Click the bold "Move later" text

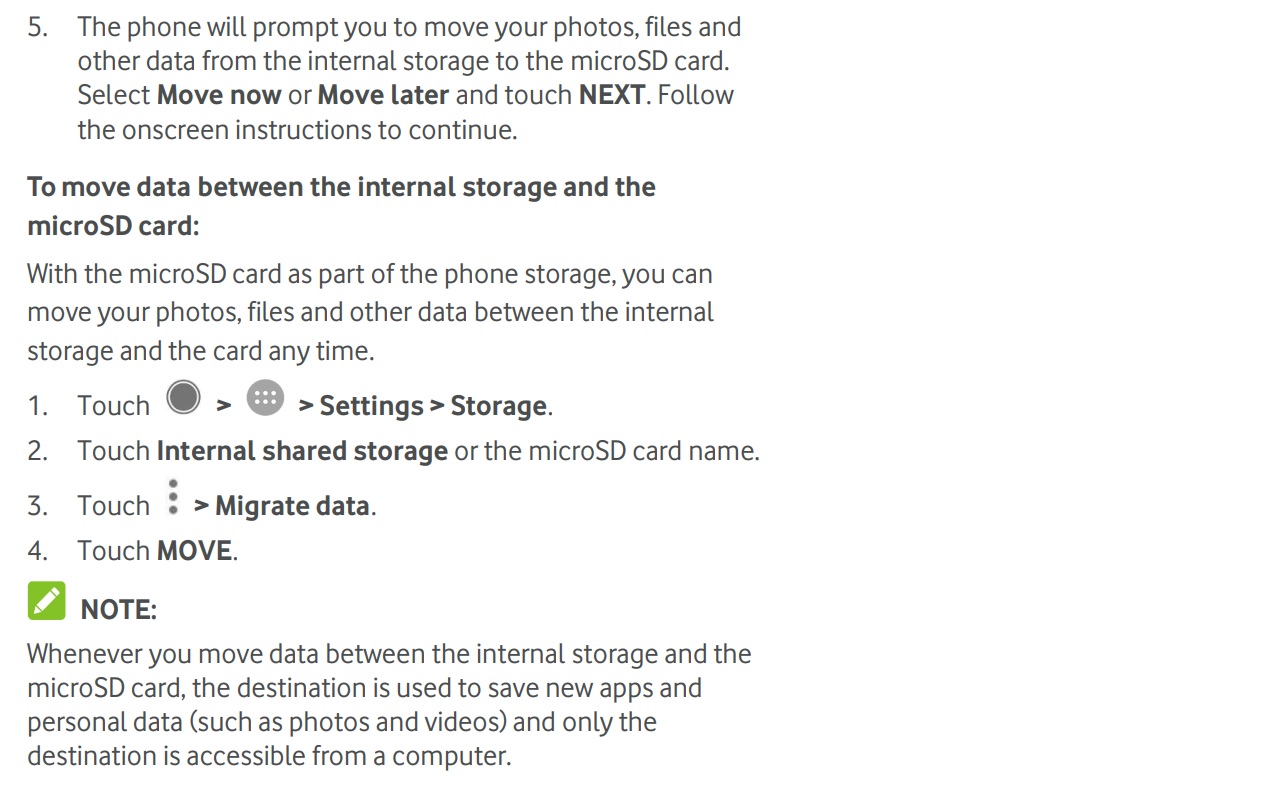pos(383,95)
